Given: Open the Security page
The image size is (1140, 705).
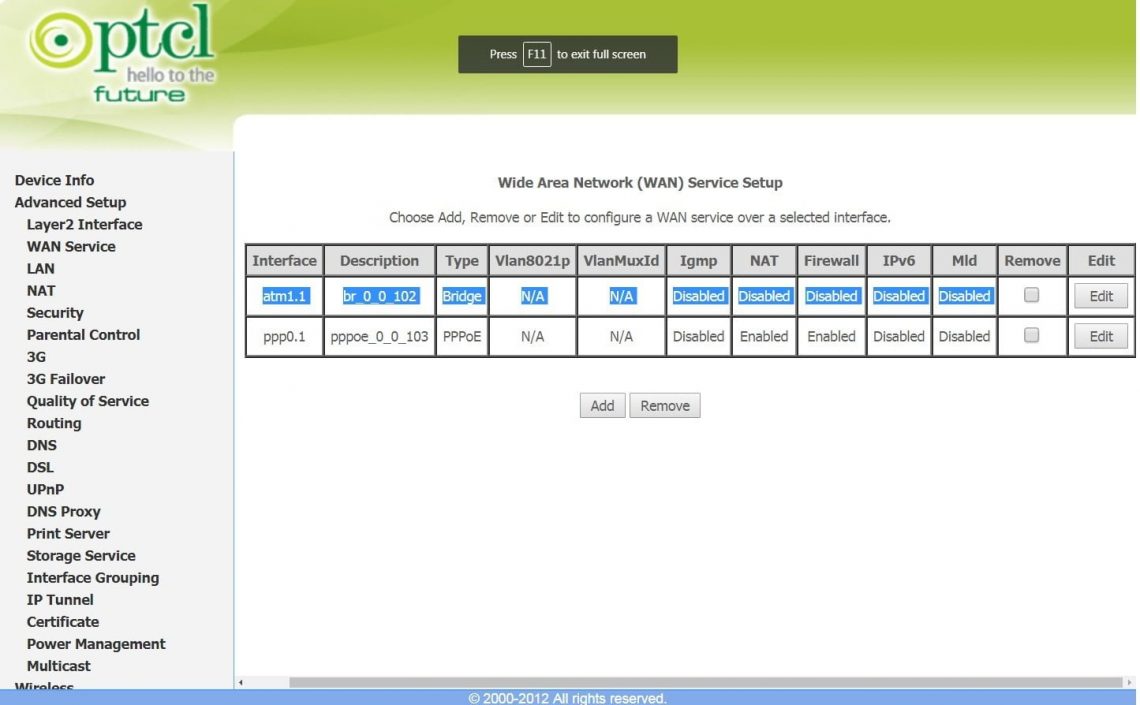Looking at the screenshot, I should pos(55,312).
